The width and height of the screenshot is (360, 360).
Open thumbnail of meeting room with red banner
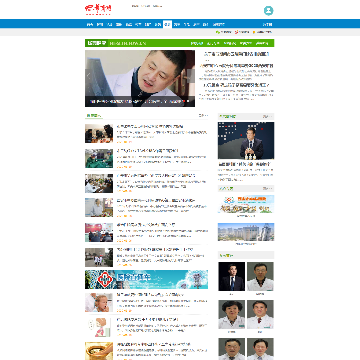pos(99,232)
